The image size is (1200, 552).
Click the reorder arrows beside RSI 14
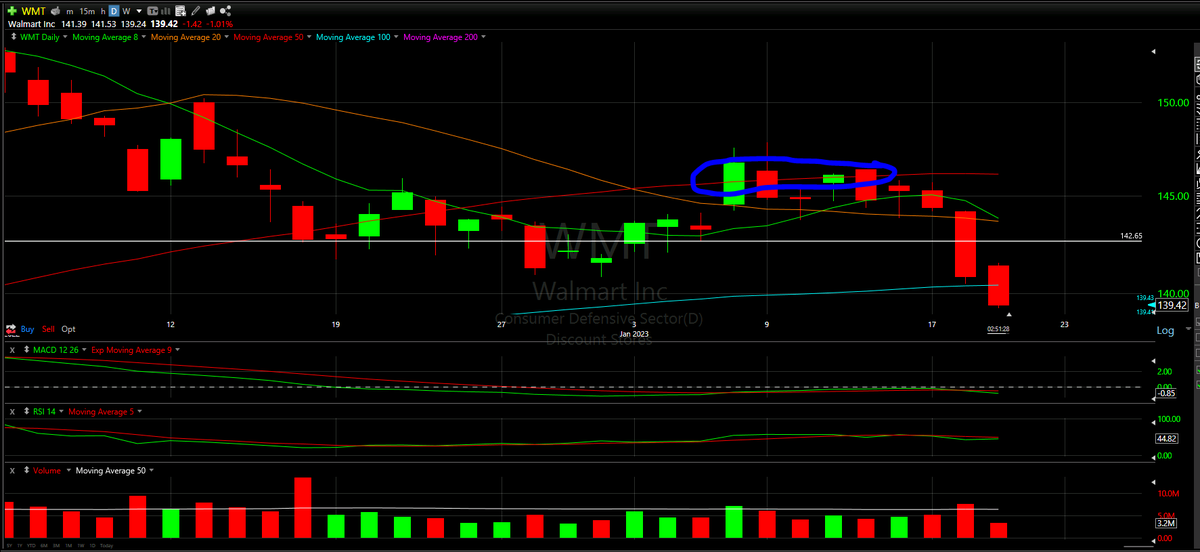[26, 411]
